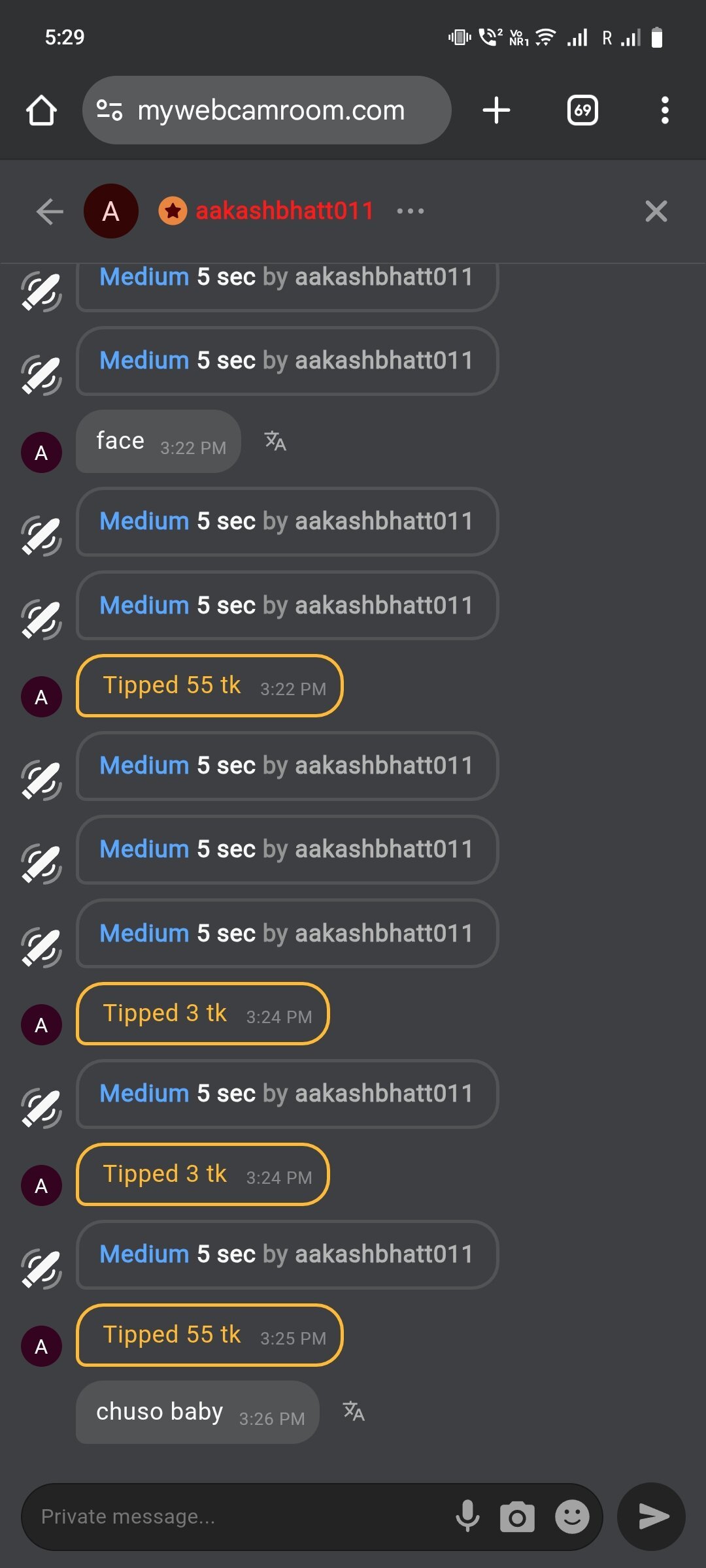Open a new browser tab
Screen dimensions: 706x1568
tap(496, 110)
